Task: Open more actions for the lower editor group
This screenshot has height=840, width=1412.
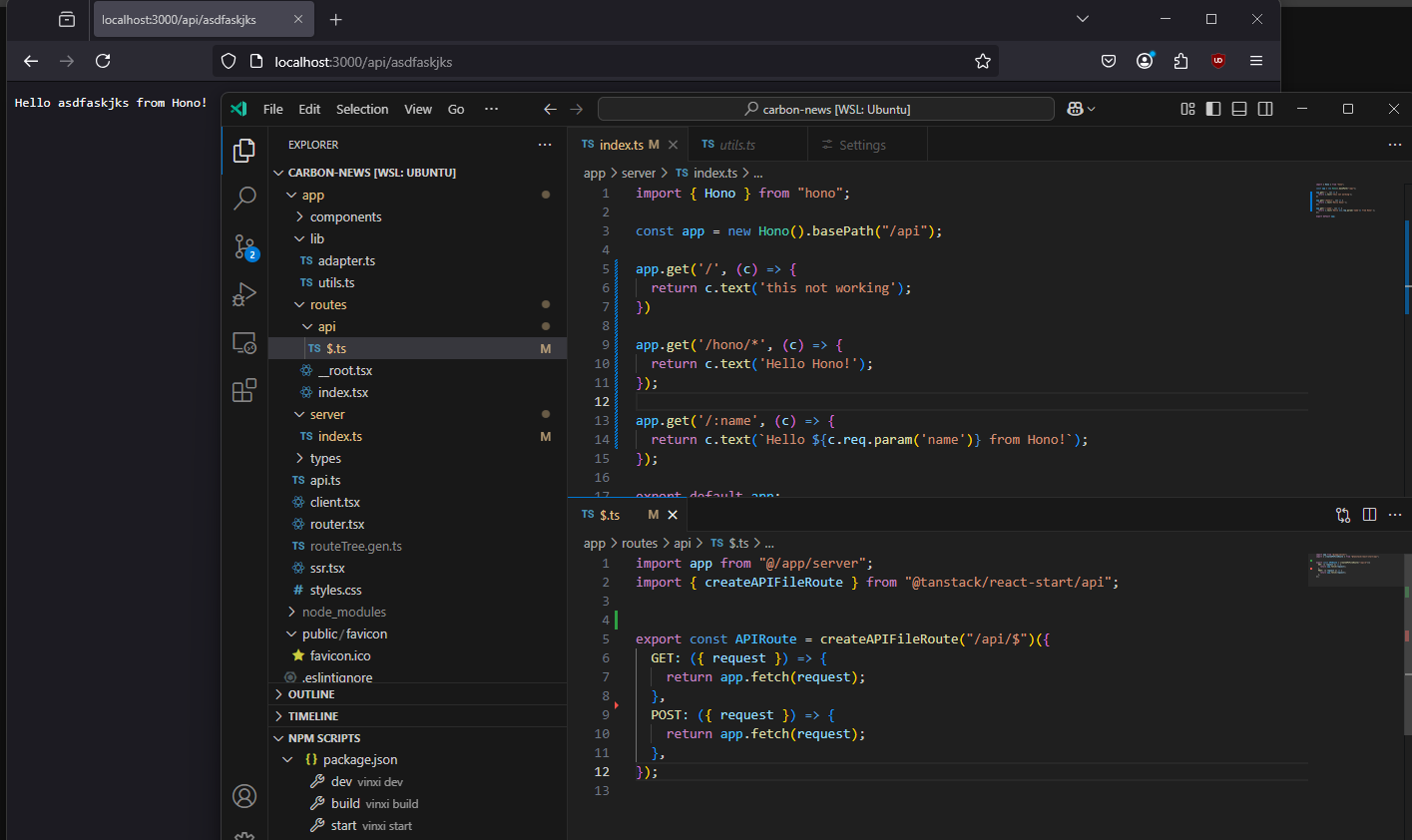Action: (x=1395, y=515)
